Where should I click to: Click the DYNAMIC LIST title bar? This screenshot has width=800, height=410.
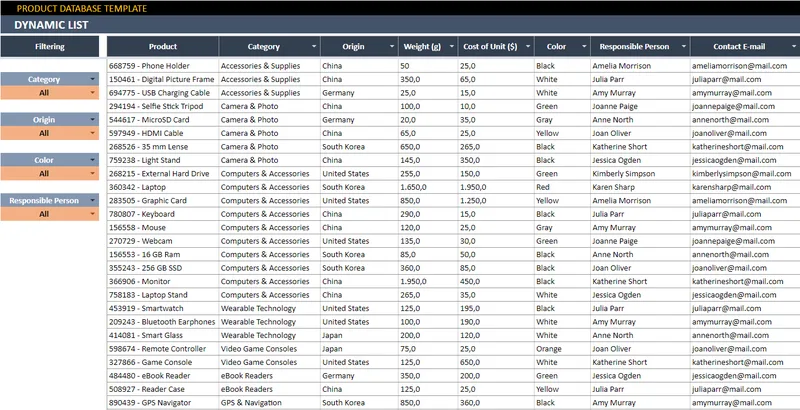[x=400, y=24]
